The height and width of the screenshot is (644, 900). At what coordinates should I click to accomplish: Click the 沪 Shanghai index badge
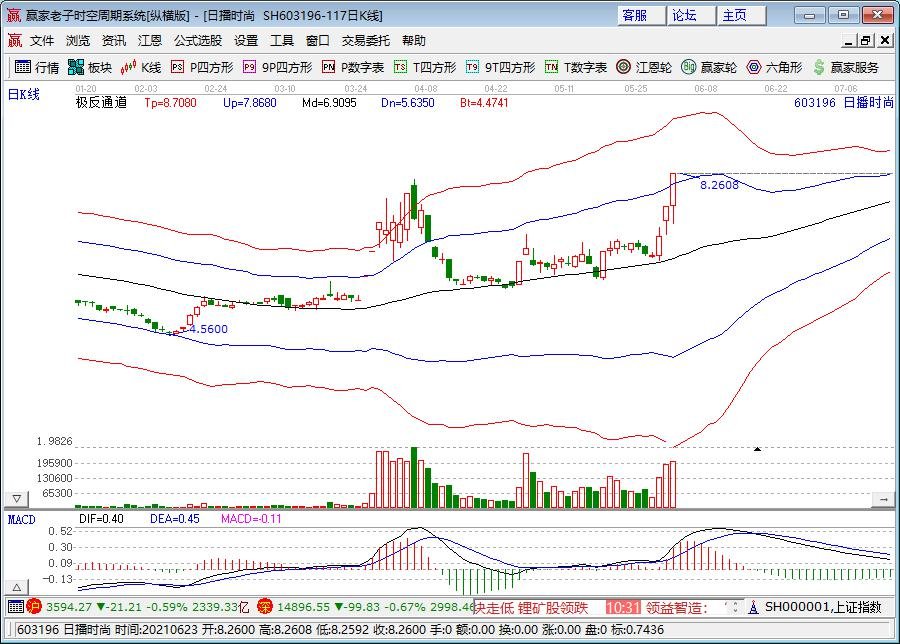point(34,606)
